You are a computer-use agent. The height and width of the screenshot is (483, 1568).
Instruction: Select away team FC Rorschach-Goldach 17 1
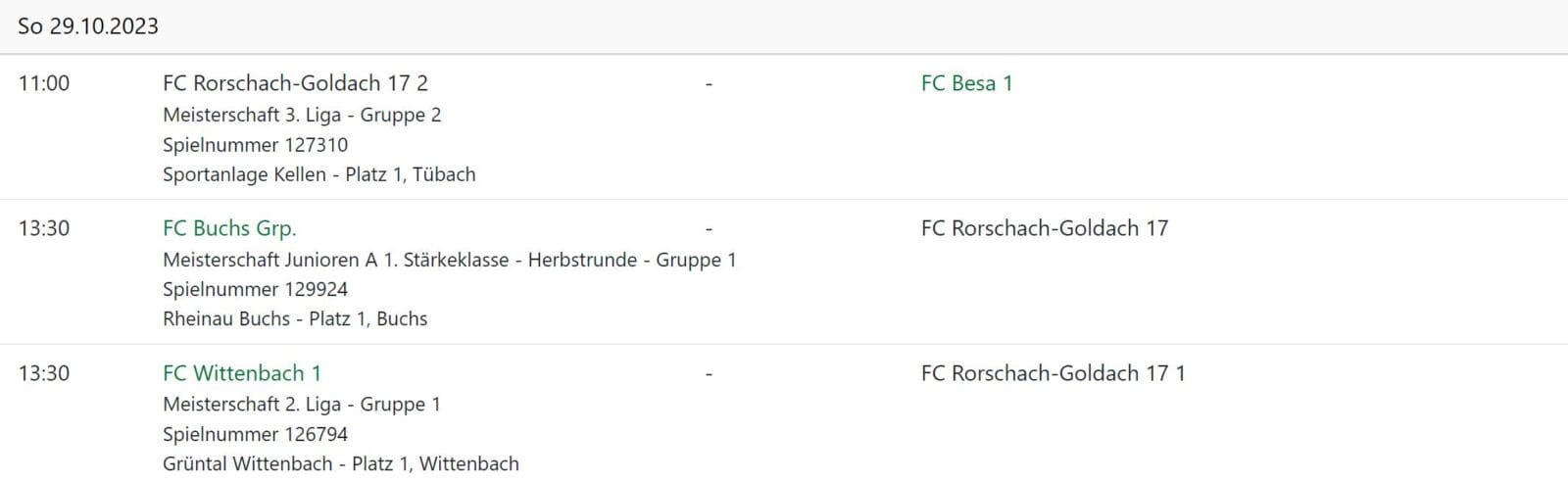click(x=1053, y=373)
